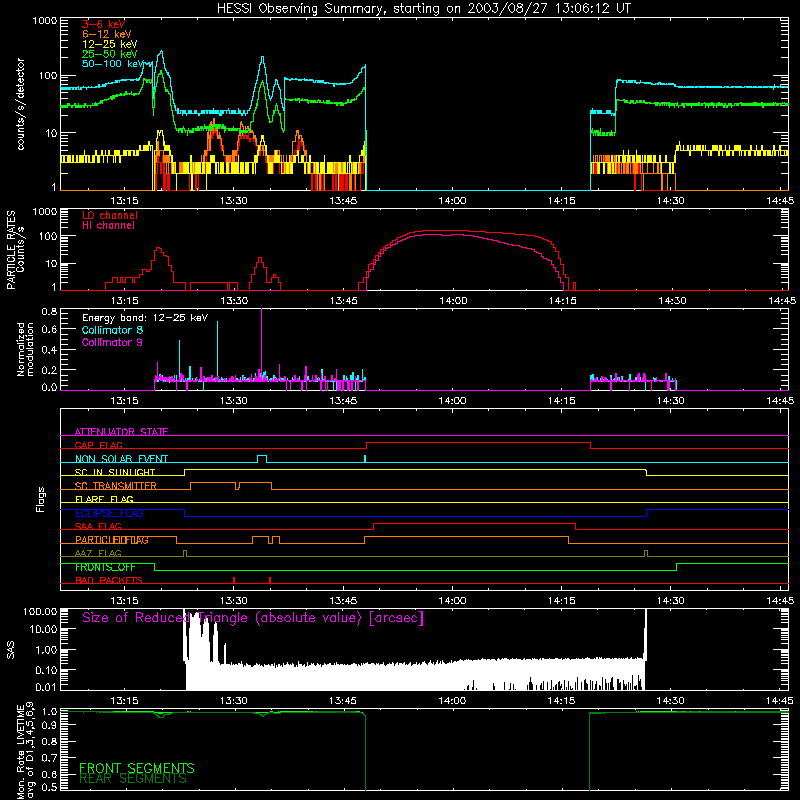Select the 6-12 keV legend label
This screenshot has width=800, height=800.
coord(107,34)
